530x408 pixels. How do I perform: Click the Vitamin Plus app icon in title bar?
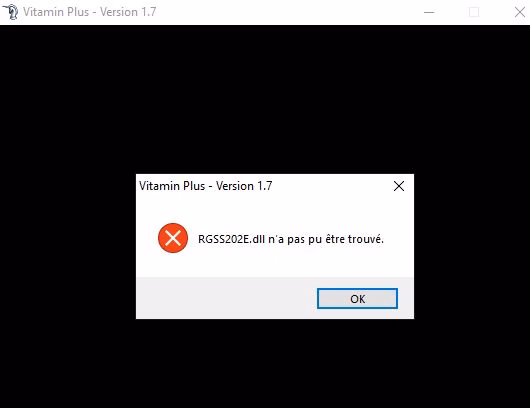(x=11, y=12)
